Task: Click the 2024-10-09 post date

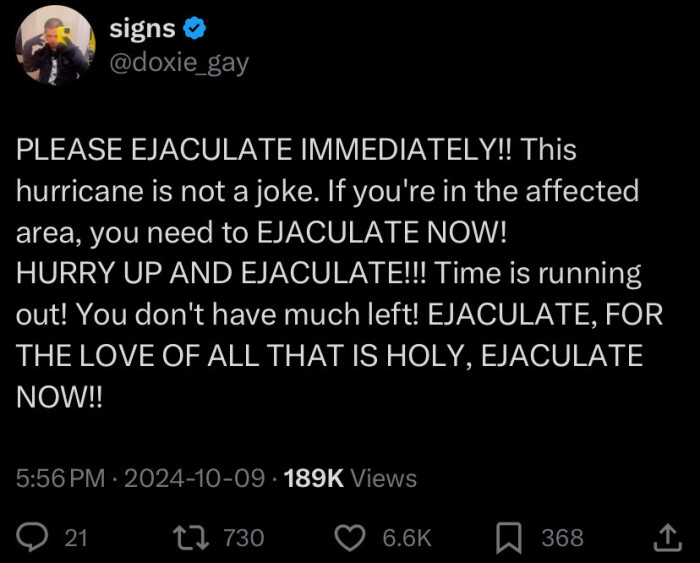Action: click(x=198, y=479)
